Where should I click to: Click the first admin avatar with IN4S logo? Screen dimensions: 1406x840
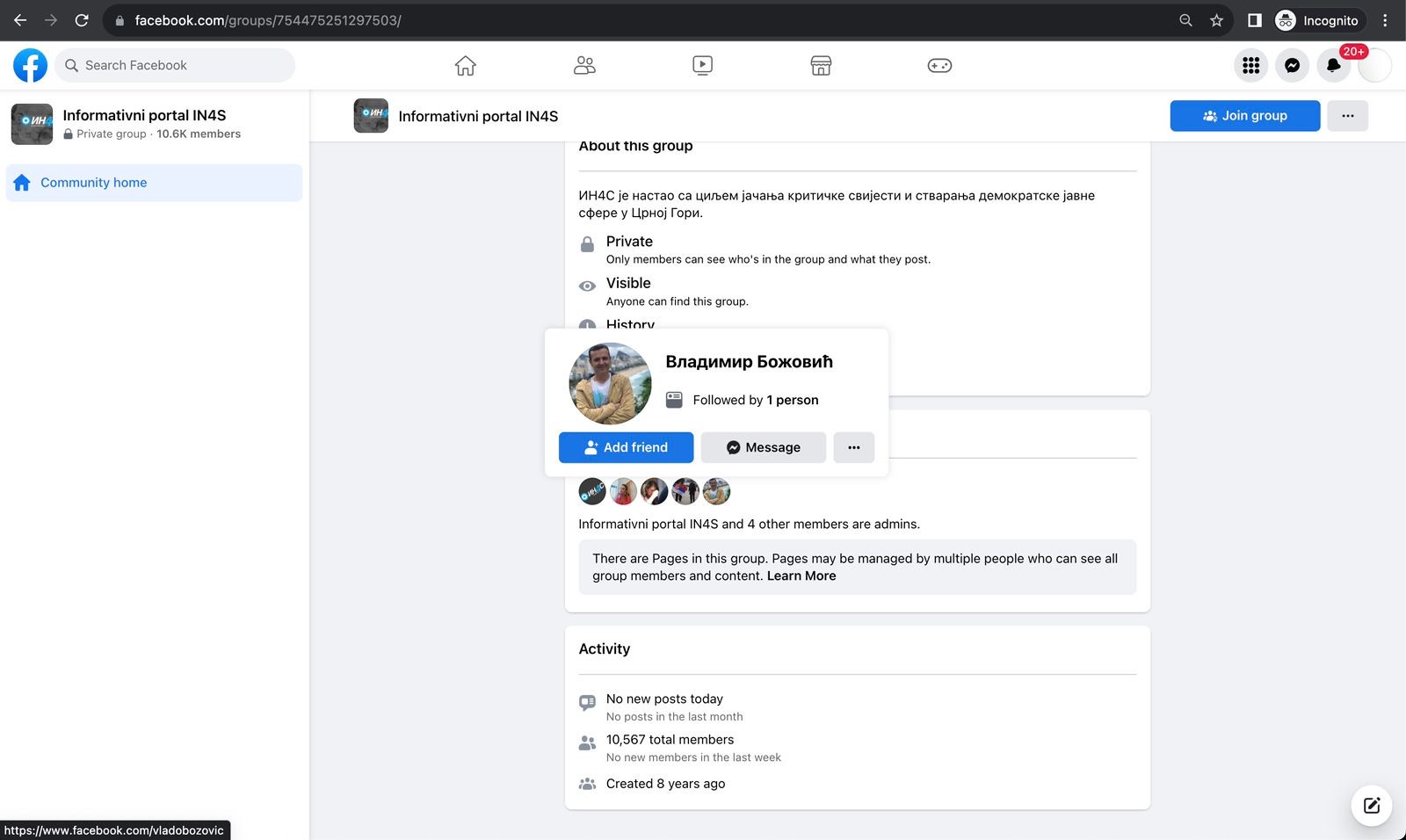pos(592,491)
